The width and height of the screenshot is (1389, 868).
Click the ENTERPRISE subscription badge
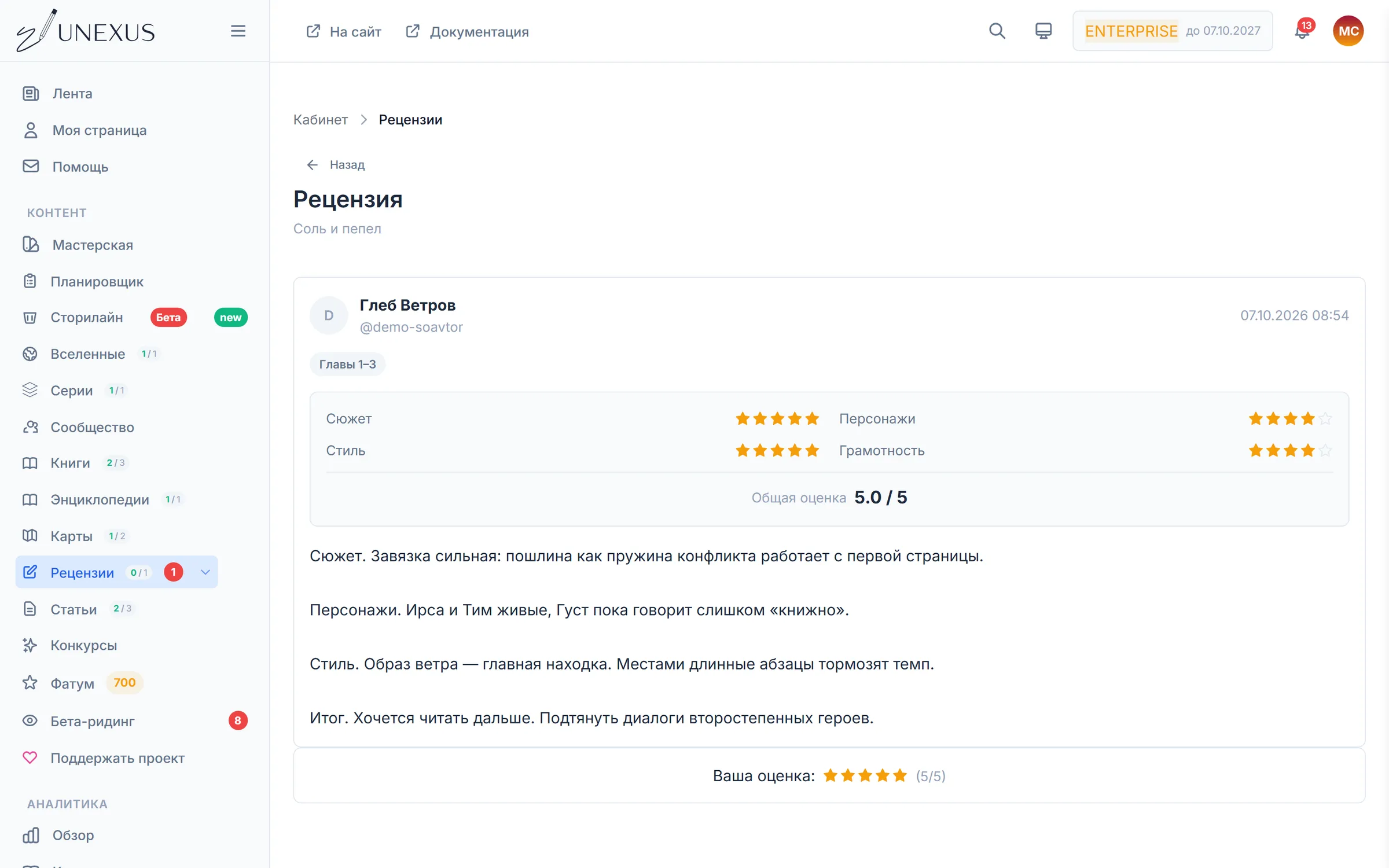[1131, 31]
